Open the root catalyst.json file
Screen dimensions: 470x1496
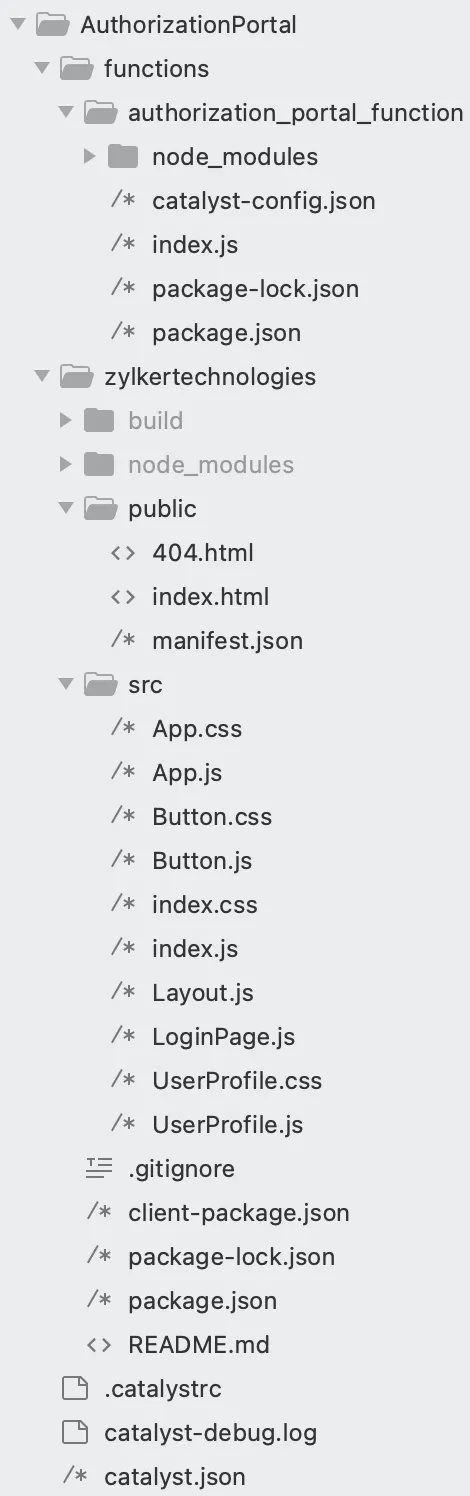175,1477
